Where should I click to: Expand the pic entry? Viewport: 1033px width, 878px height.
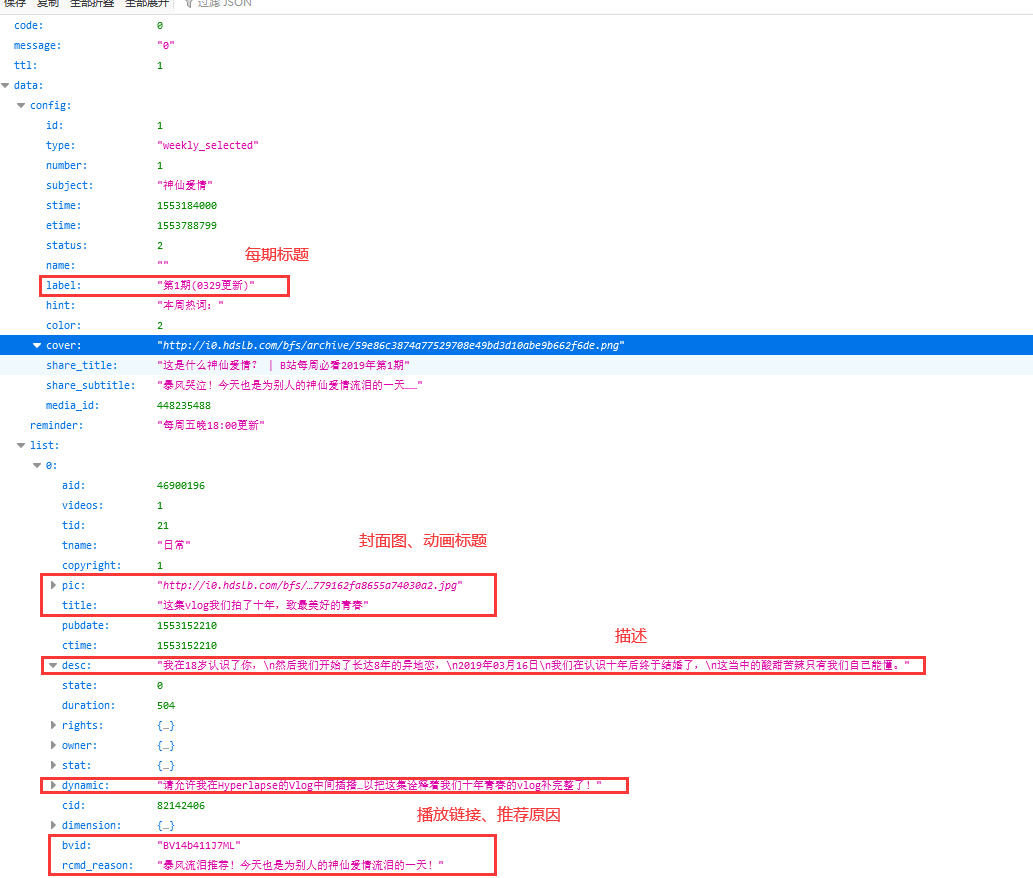[53, 585]
